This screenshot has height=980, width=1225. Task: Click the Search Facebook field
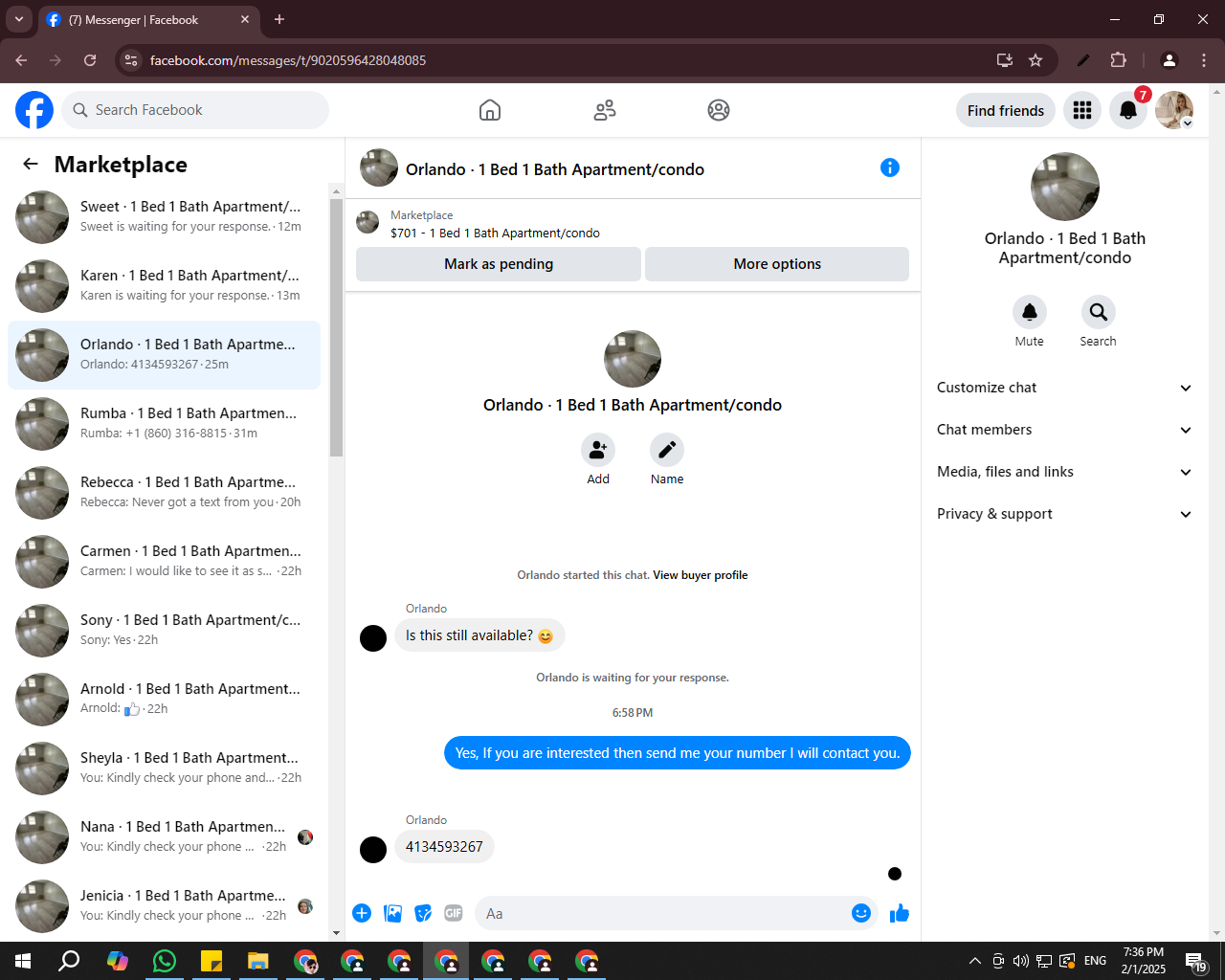pos(195,110)
